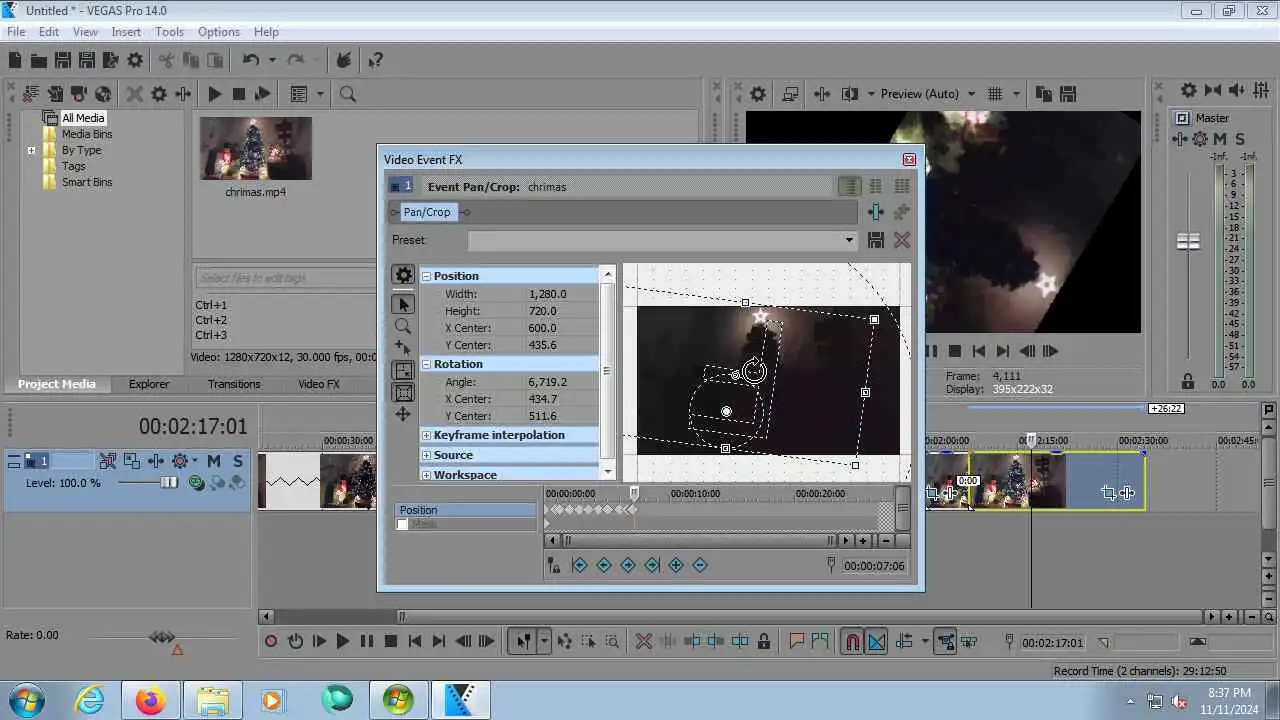Open the Project Media Views dropdown arrow

(x=321, y=94)
